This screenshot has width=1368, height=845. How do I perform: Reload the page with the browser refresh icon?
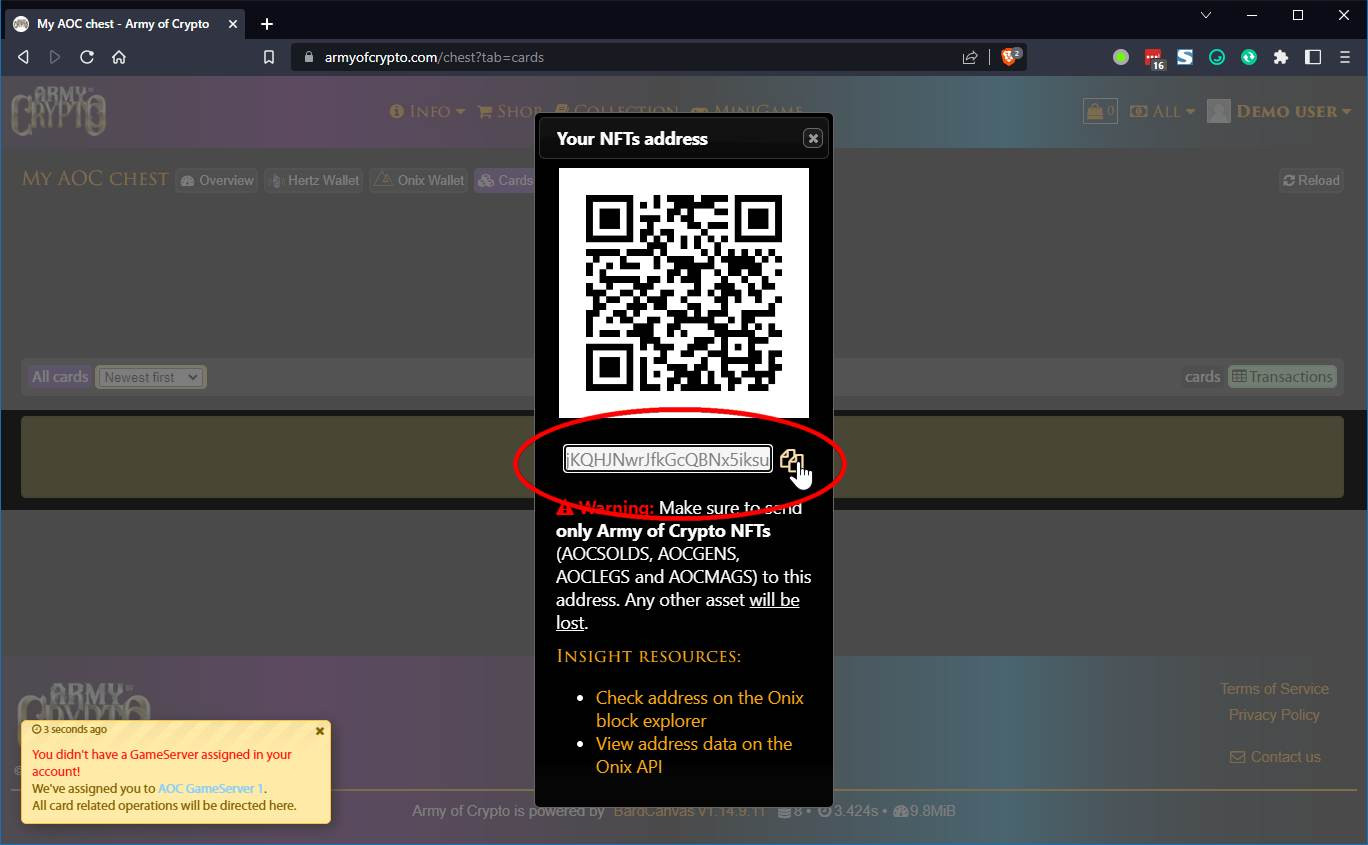coord(87,57)
